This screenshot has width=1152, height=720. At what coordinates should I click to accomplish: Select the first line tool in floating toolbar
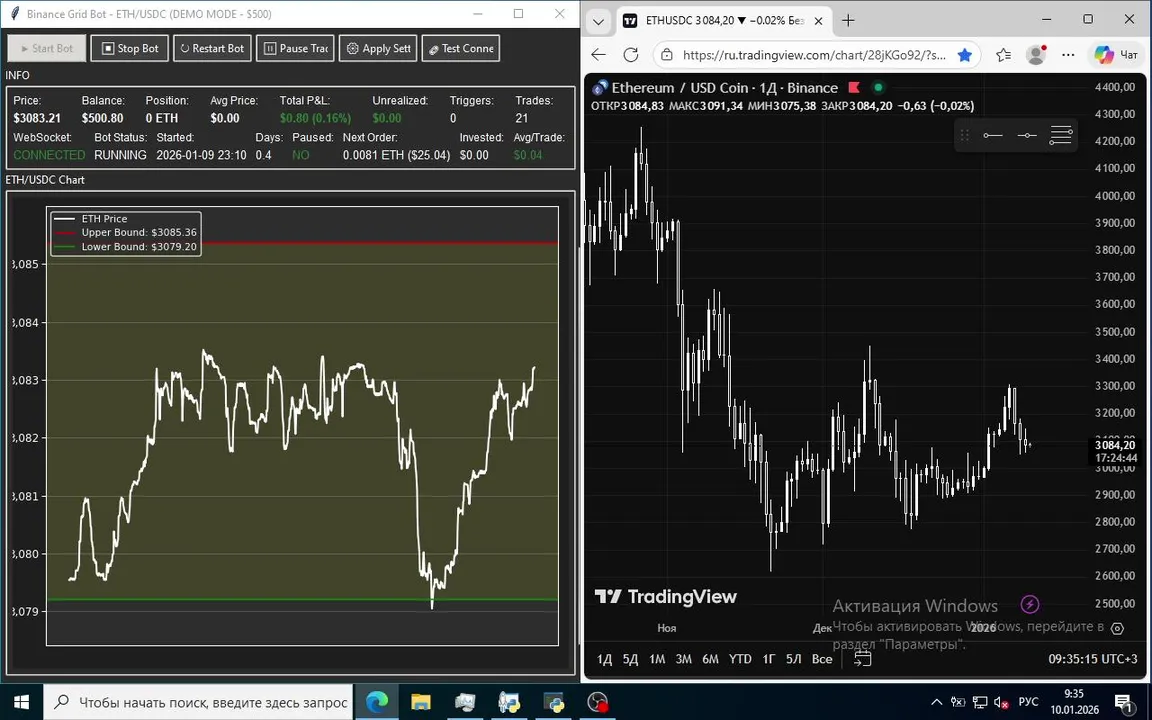pos(993,135)
